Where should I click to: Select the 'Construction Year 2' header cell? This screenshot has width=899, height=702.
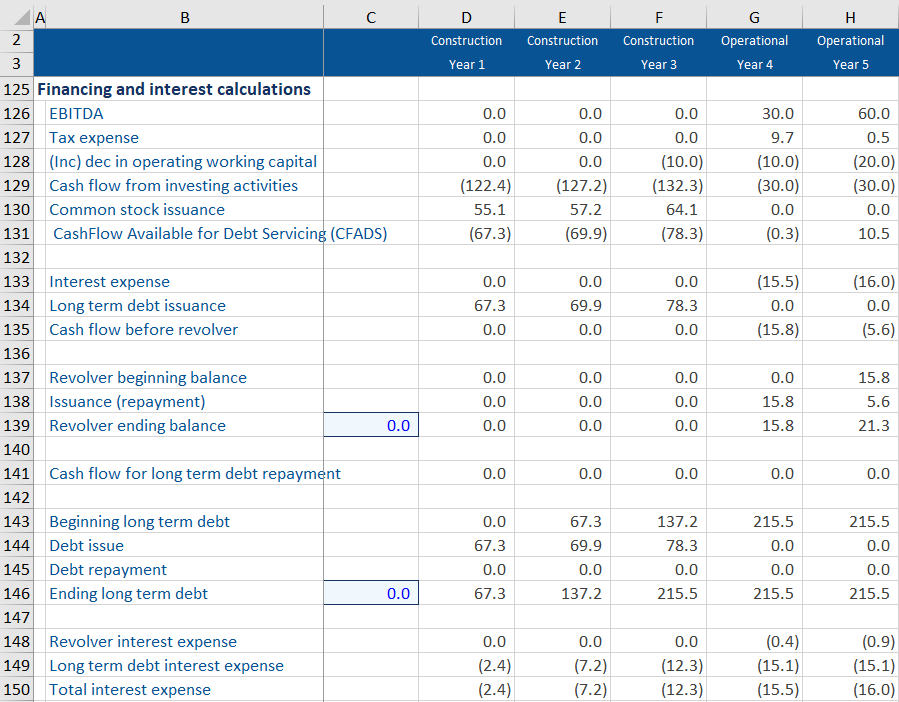[562, 53]
